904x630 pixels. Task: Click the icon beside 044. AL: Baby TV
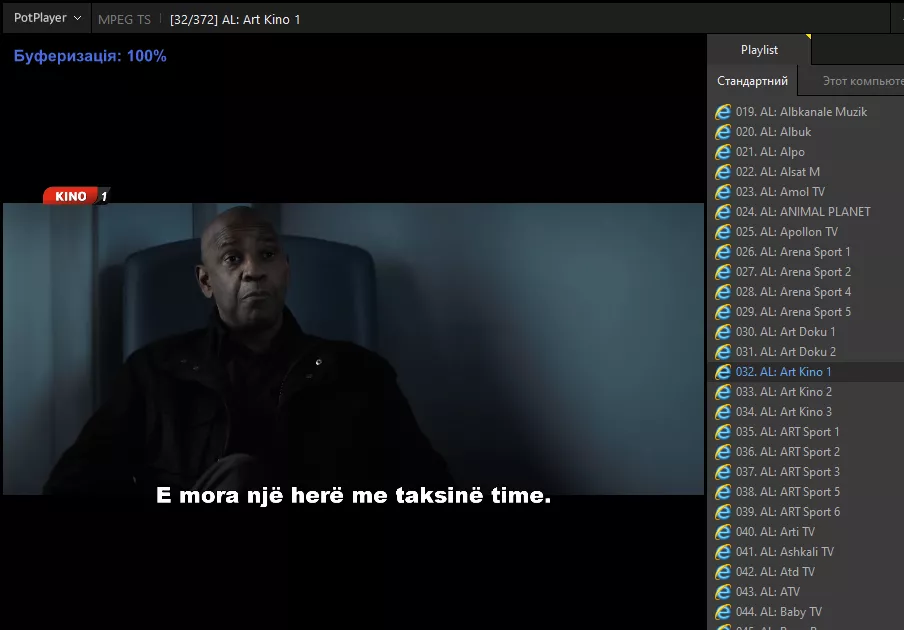pos(723,612)
